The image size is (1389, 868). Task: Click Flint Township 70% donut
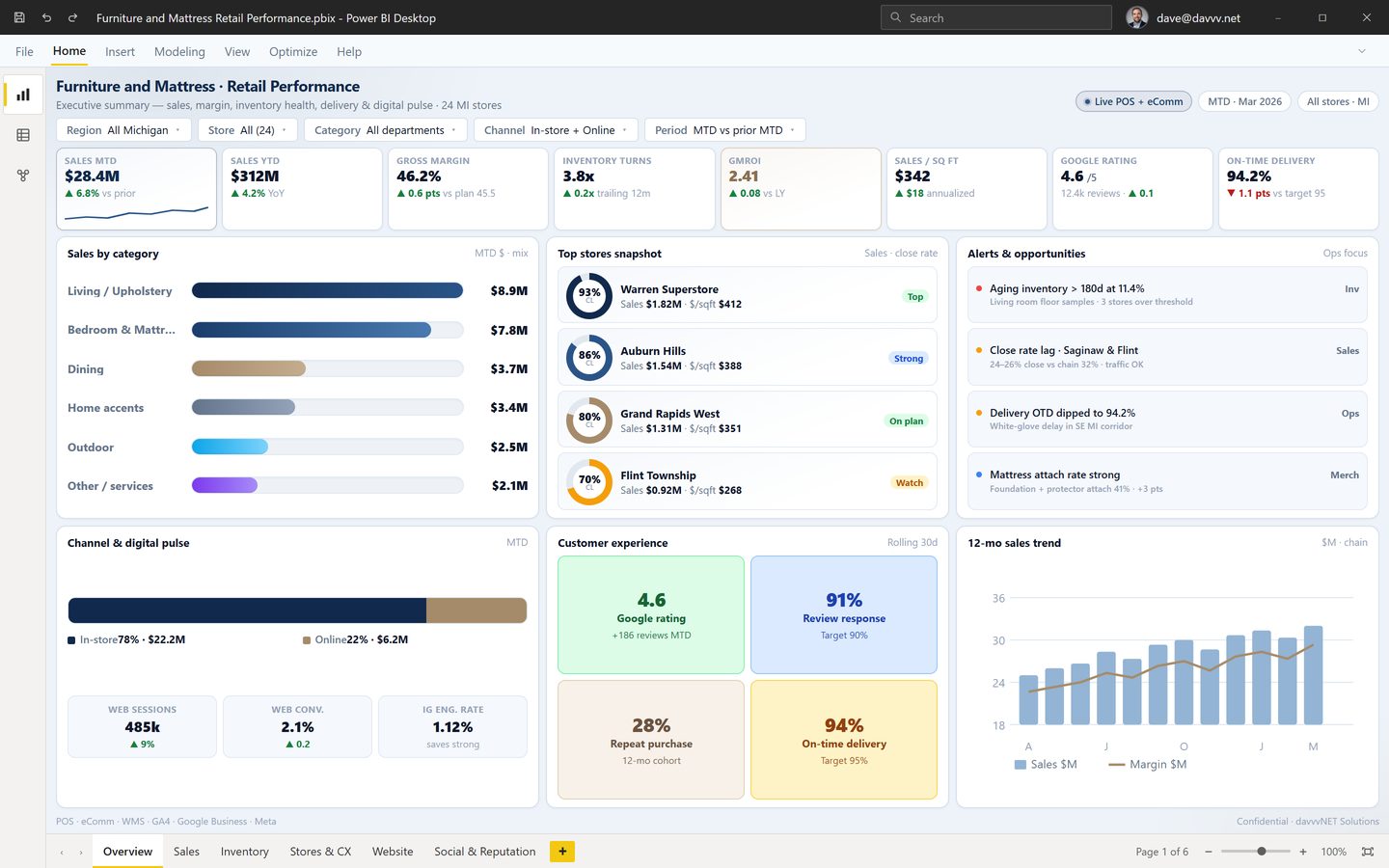[589, 482]
